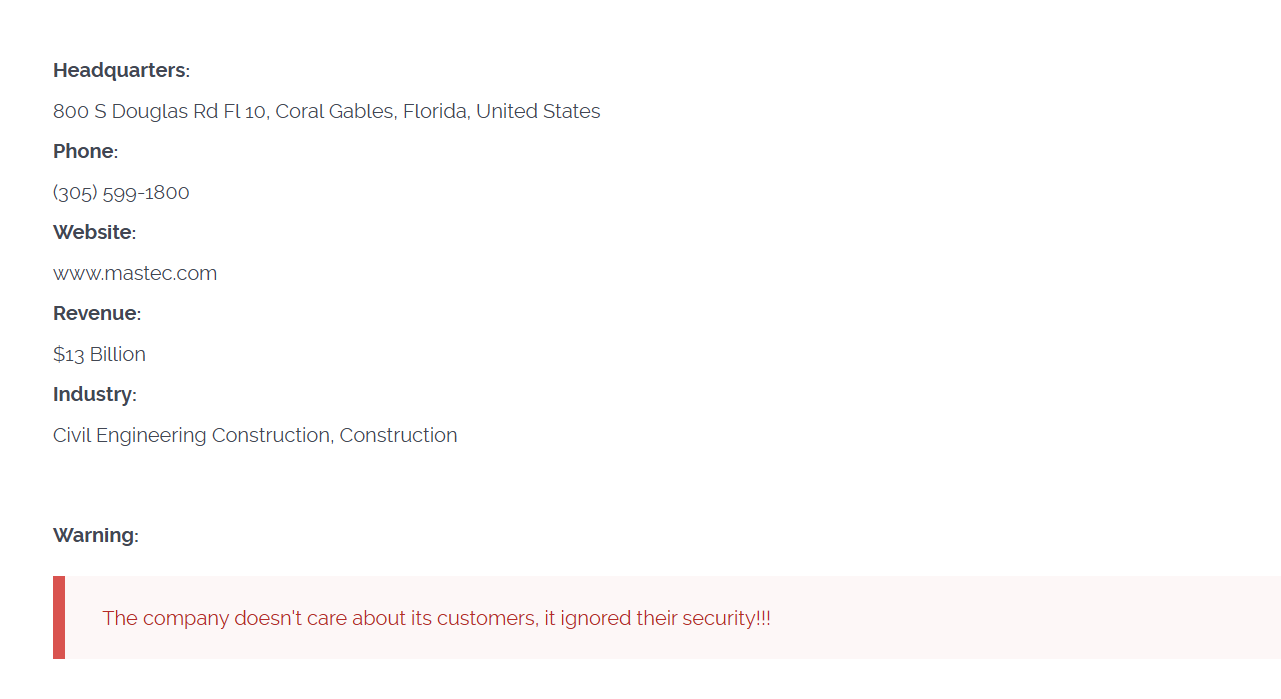Click the Website heading label
This screenshot has height=699, width=1281.
tap(92, 232)
